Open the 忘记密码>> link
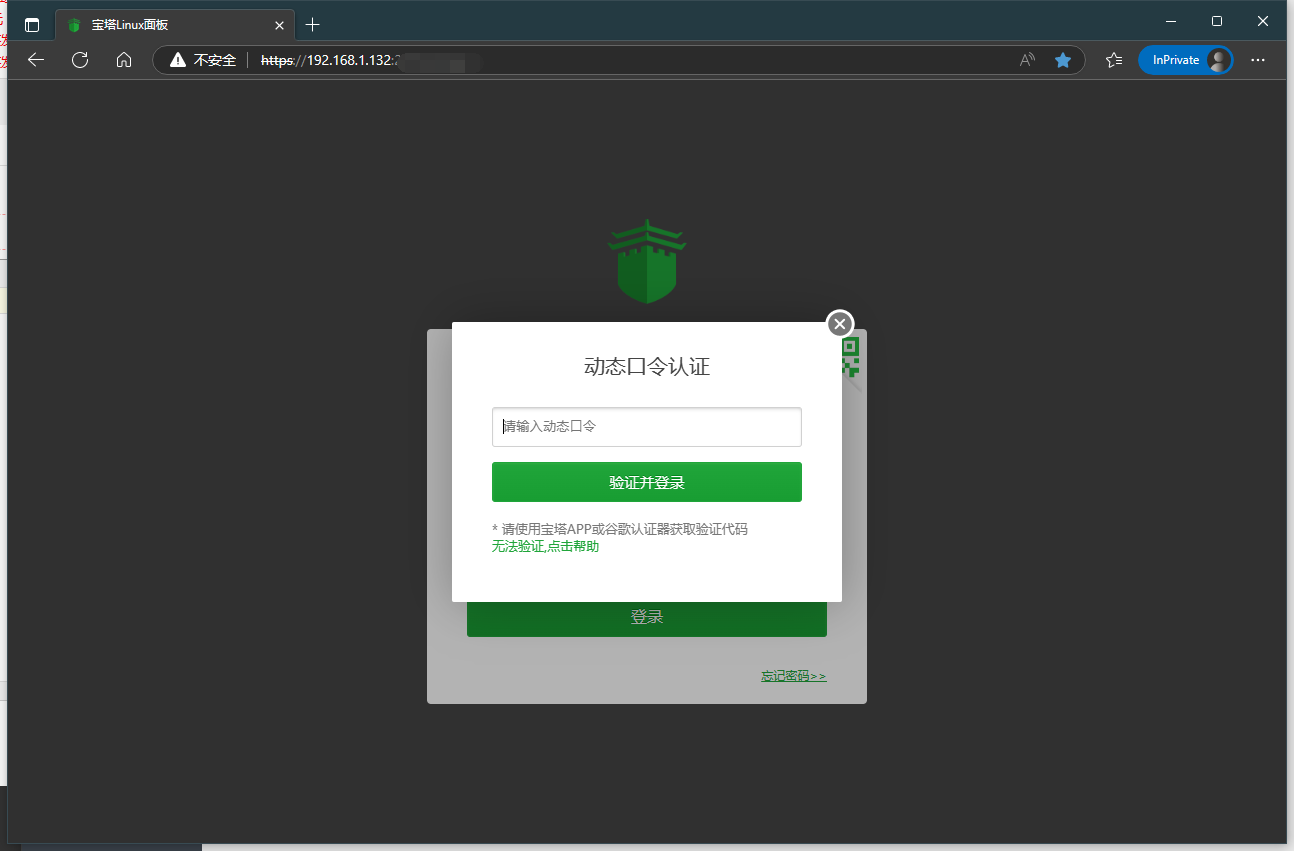Viewport: 1294px width, 851px height. pyautogui.click(x=794, y=676)
